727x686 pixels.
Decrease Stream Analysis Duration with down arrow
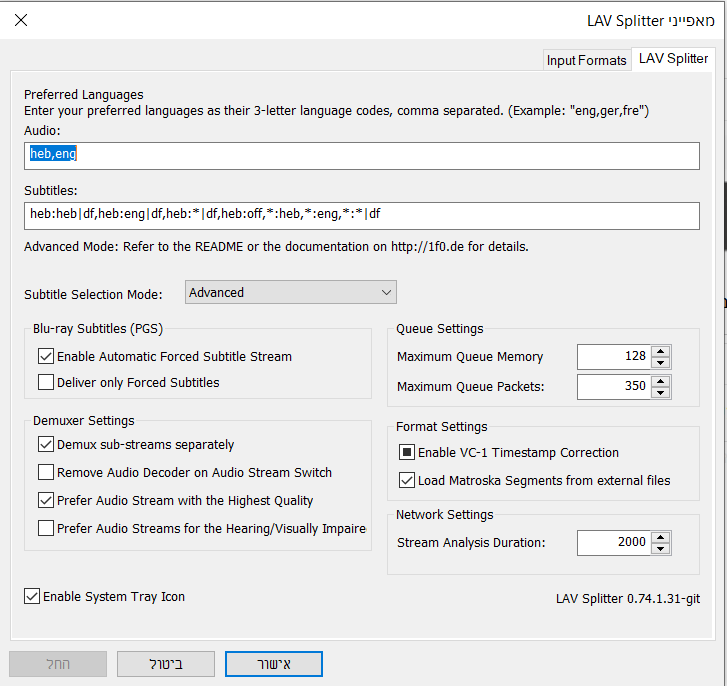661,548
